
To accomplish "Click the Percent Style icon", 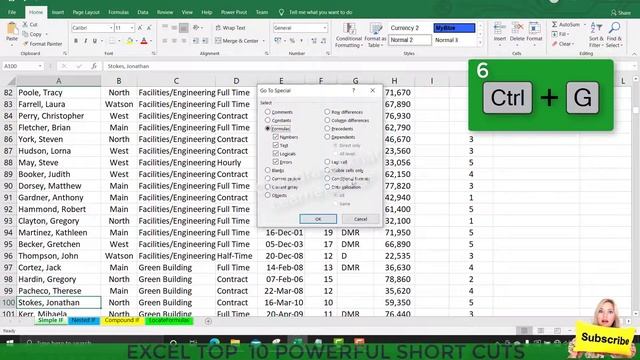I will click(x=292, y=41).
